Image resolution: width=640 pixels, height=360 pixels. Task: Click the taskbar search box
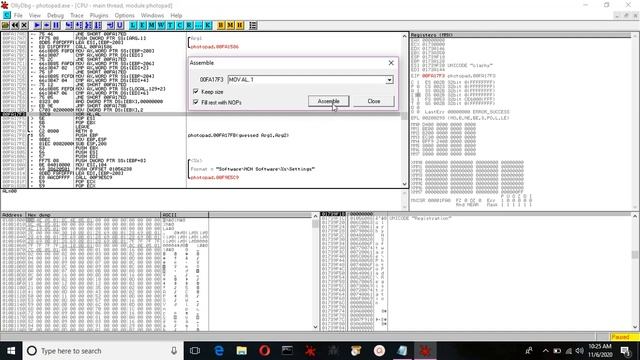103,351
